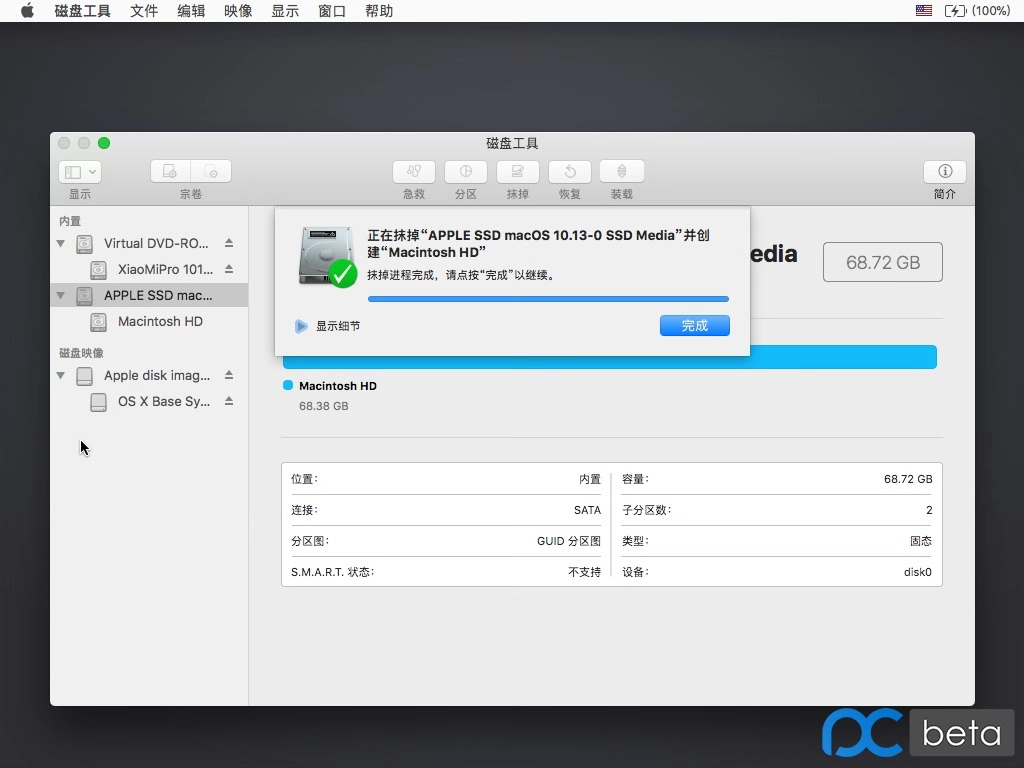Select APPLE SSD mac... in sidebar
The image size is (1024, 768).
pyautogui.click(x=149, y=296)
